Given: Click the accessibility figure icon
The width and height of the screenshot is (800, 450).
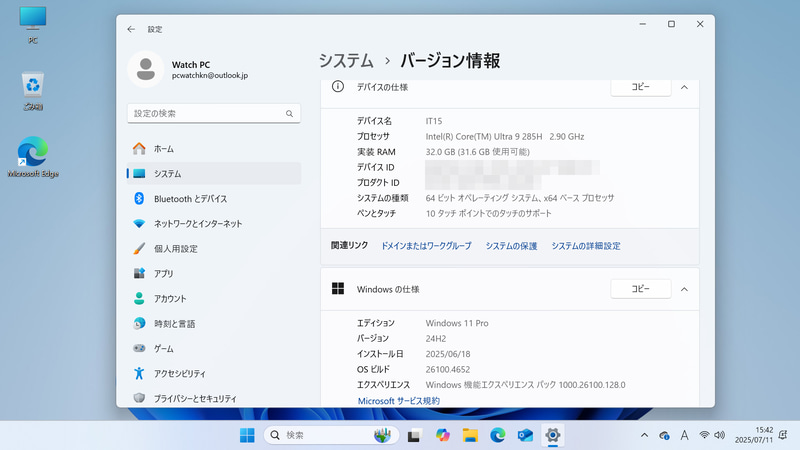Looking at the screenshot, I should [x=139, y=373].
